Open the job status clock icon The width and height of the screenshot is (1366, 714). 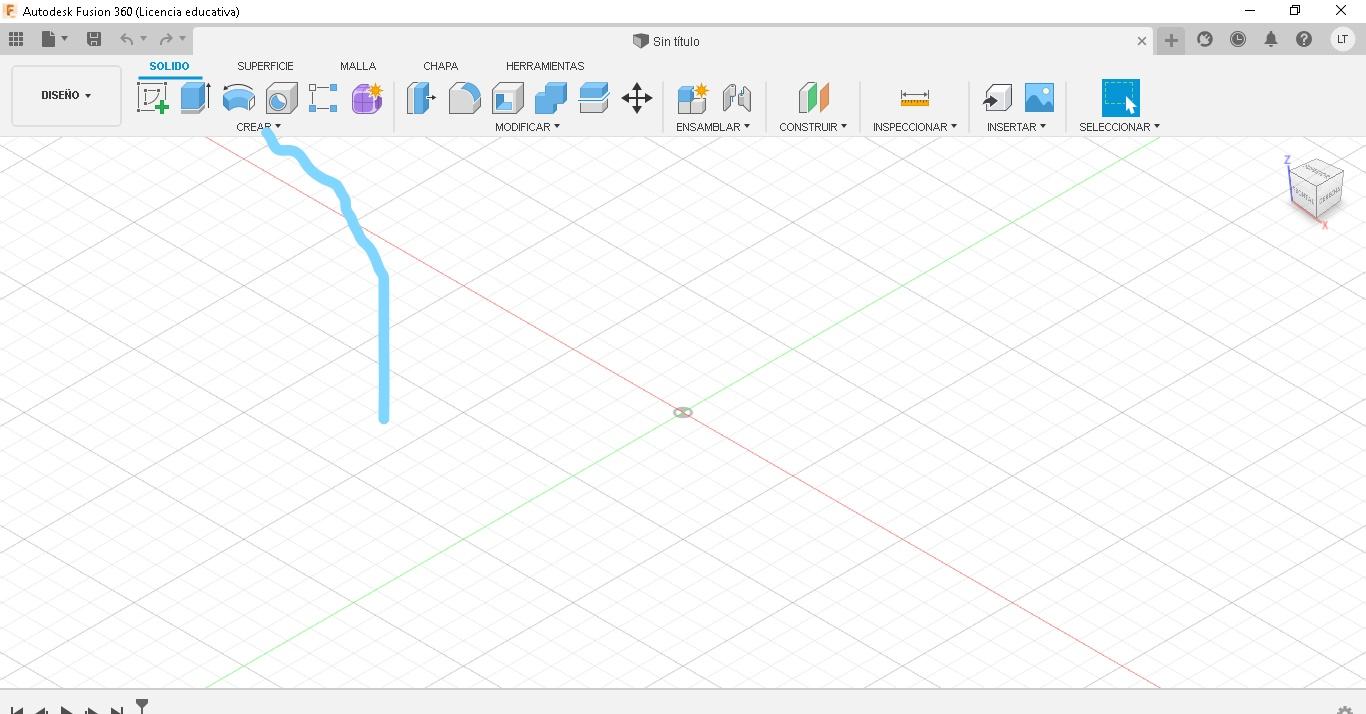(1238, 39)
